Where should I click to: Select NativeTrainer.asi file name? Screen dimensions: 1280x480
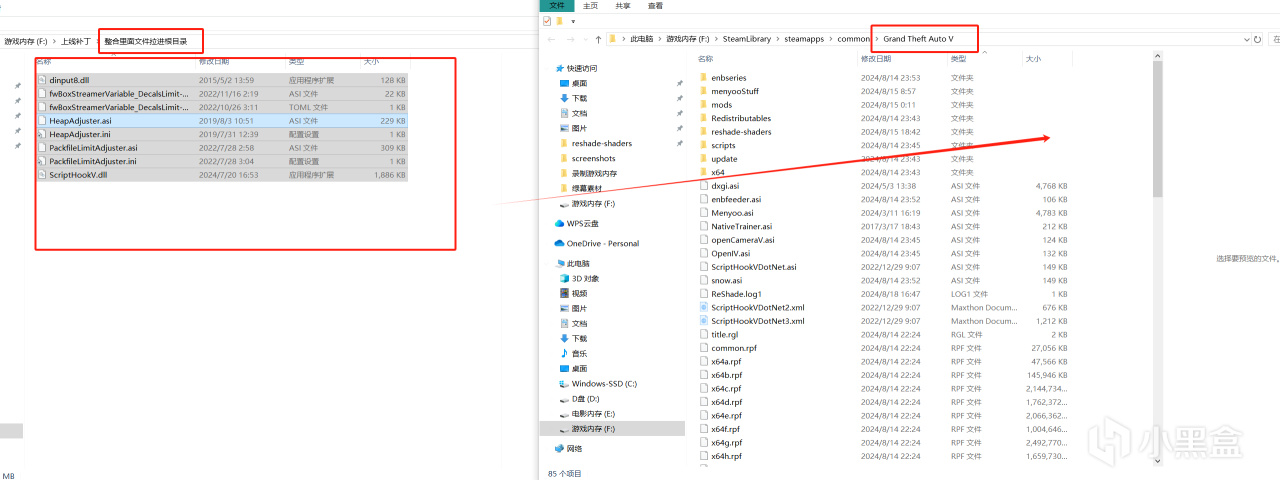pyautogui.click(x=740, y=226)
